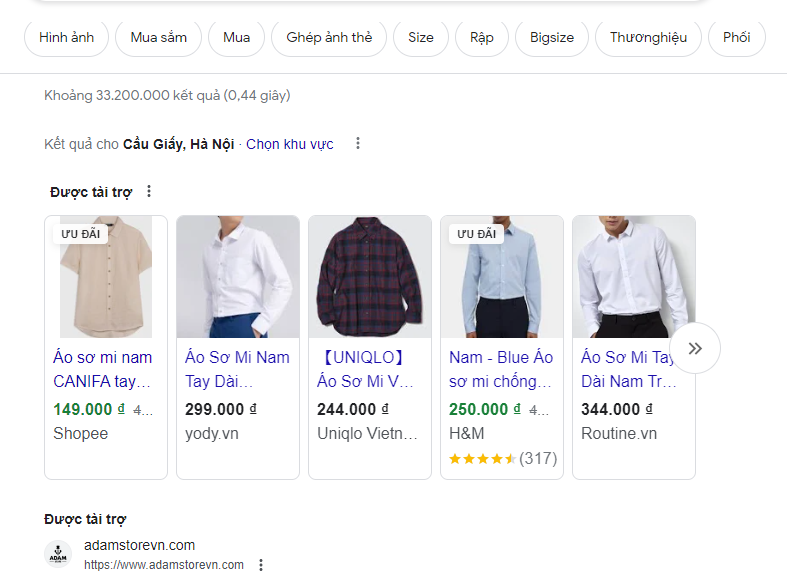Viewport: 787px width, 576px height.
Task: Click the 299.000 đ price
Action: click(221, 409)
